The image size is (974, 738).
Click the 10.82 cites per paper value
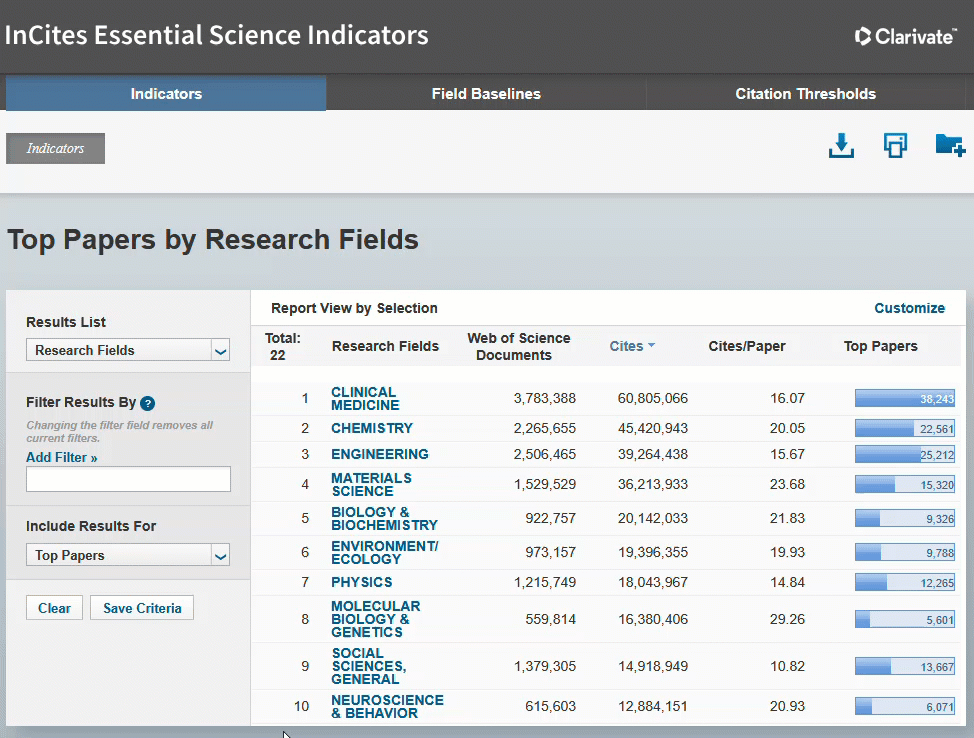tap(787, 666)
